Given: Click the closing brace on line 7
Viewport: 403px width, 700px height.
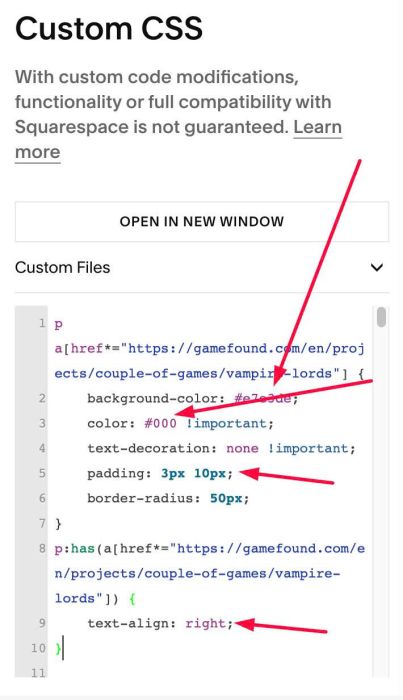Looking at the screenshot, I should (x=58, y=523).
